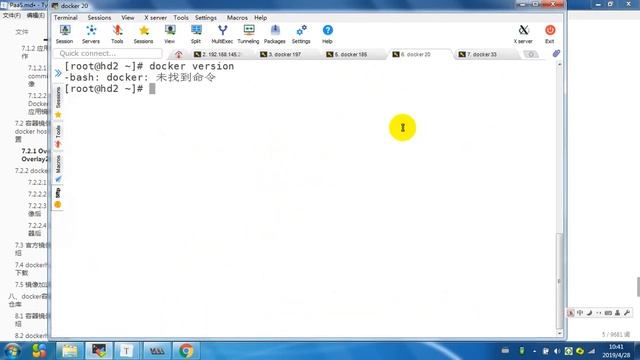This screenshot has height=360, width=640.
Task: Click the Split terminal icon
Action: click(196, 34)
